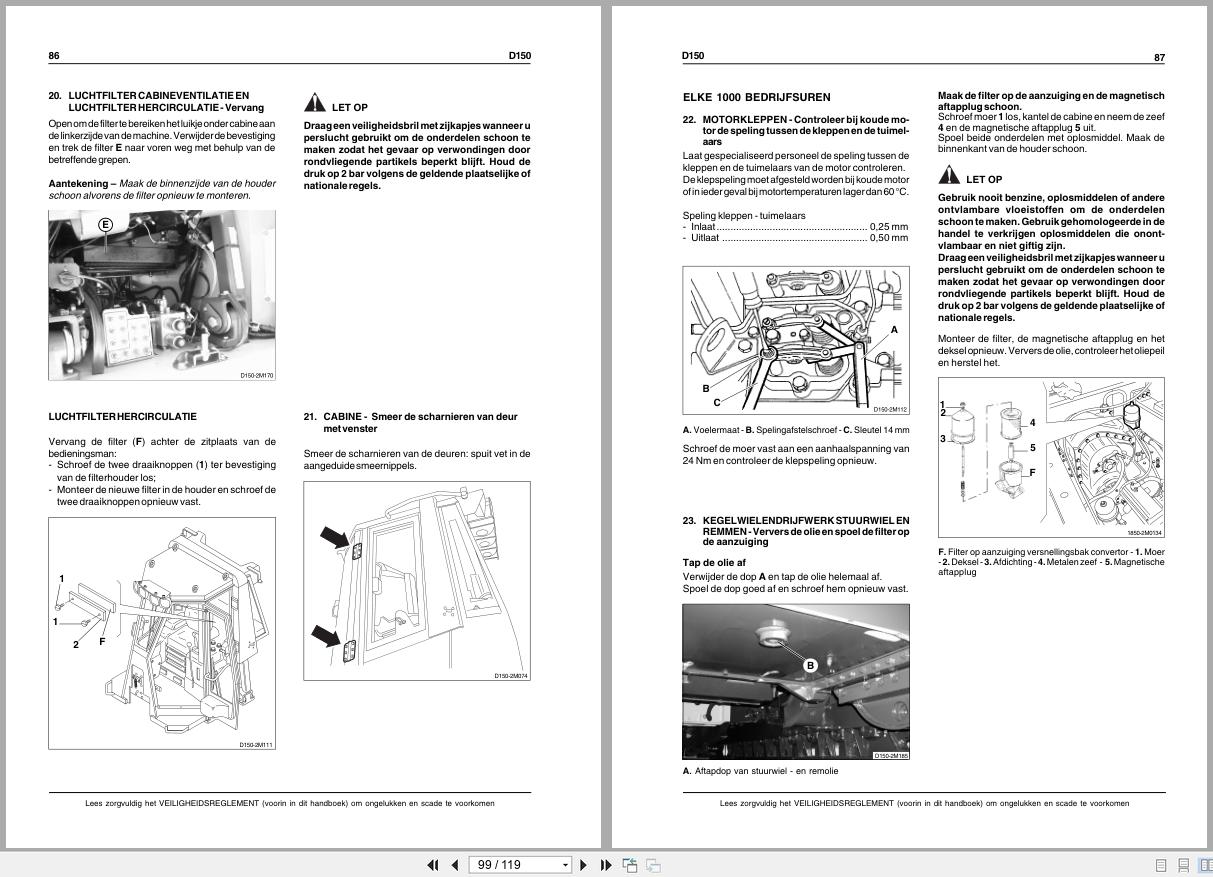This screenshot has height=877, width=1213.
Task: Click the LET OP warning on page 86
Action: click(336, 103)
